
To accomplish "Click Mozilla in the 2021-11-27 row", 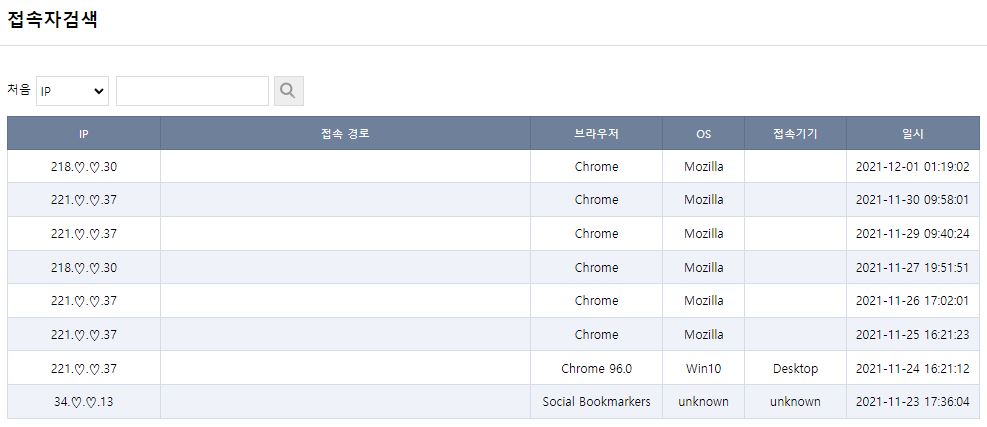I will click(x=703, y=268).
